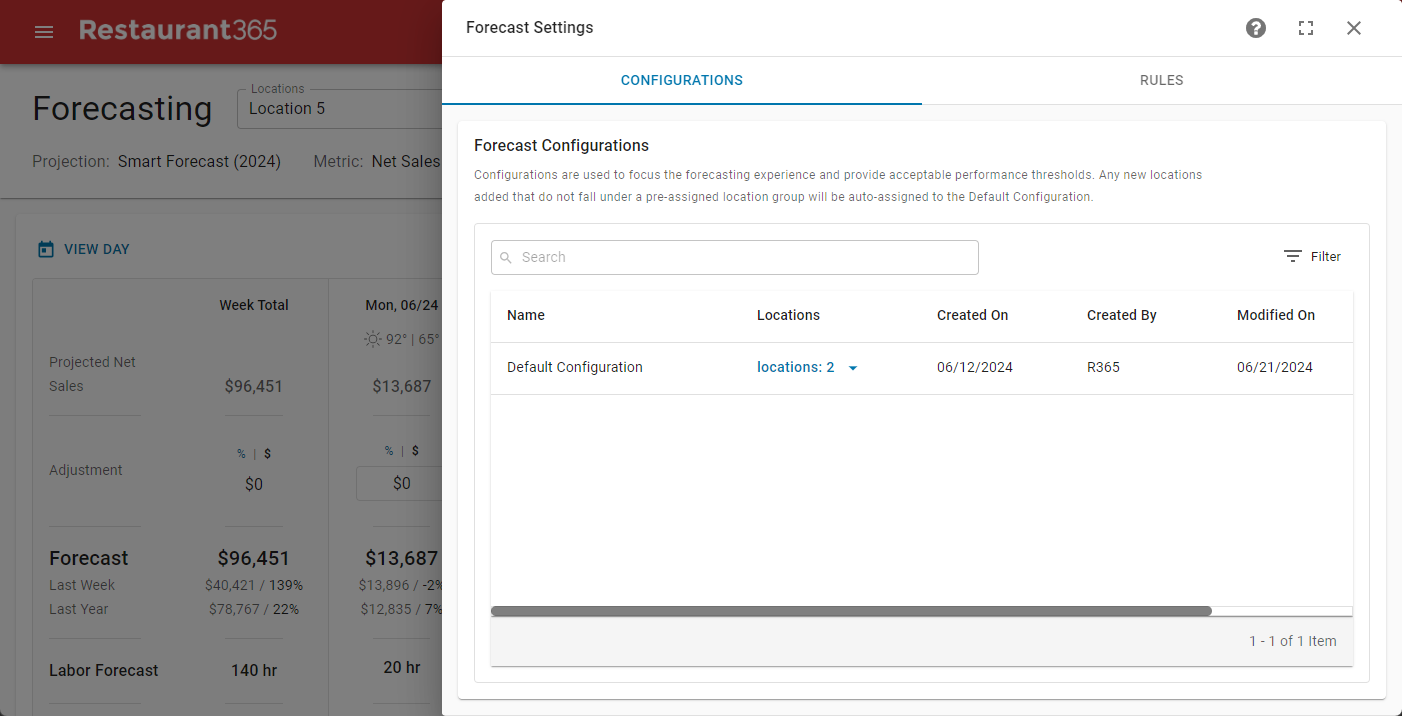This screenshot has width=1402, height=716.
Task: Click the Restaurant365 logo
Action: (178, 30)
